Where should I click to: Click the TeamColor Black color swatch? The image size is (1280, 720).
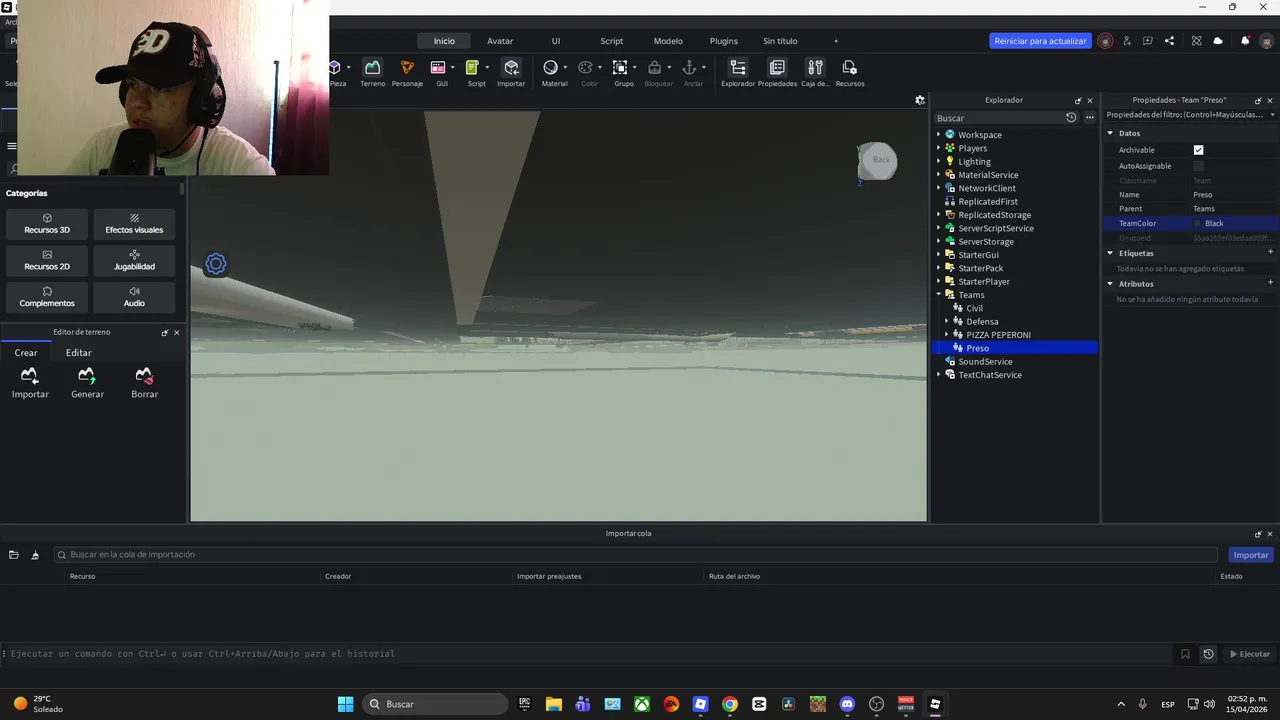click(1198, 223)
